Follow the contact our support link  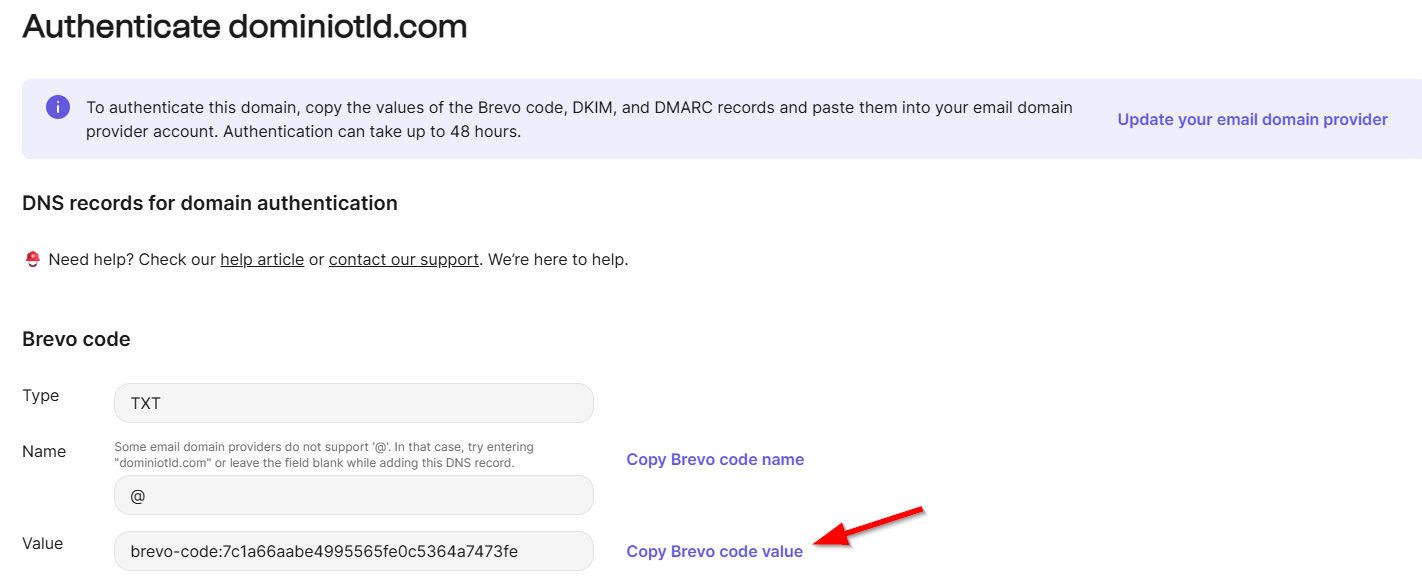click(403, 259)
